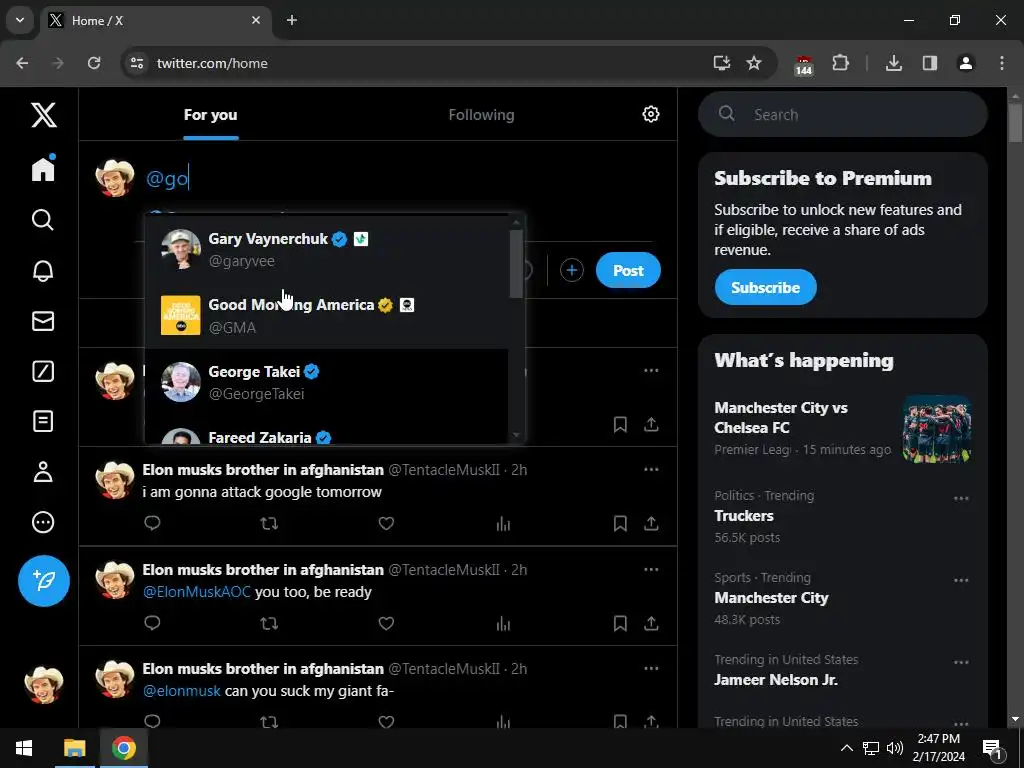Open more options on '@ElonMuskAOC you too' post
Image resolution: width=1024 pixels, height=768 pixels.
pyautogui.click(x=651, y=569)
